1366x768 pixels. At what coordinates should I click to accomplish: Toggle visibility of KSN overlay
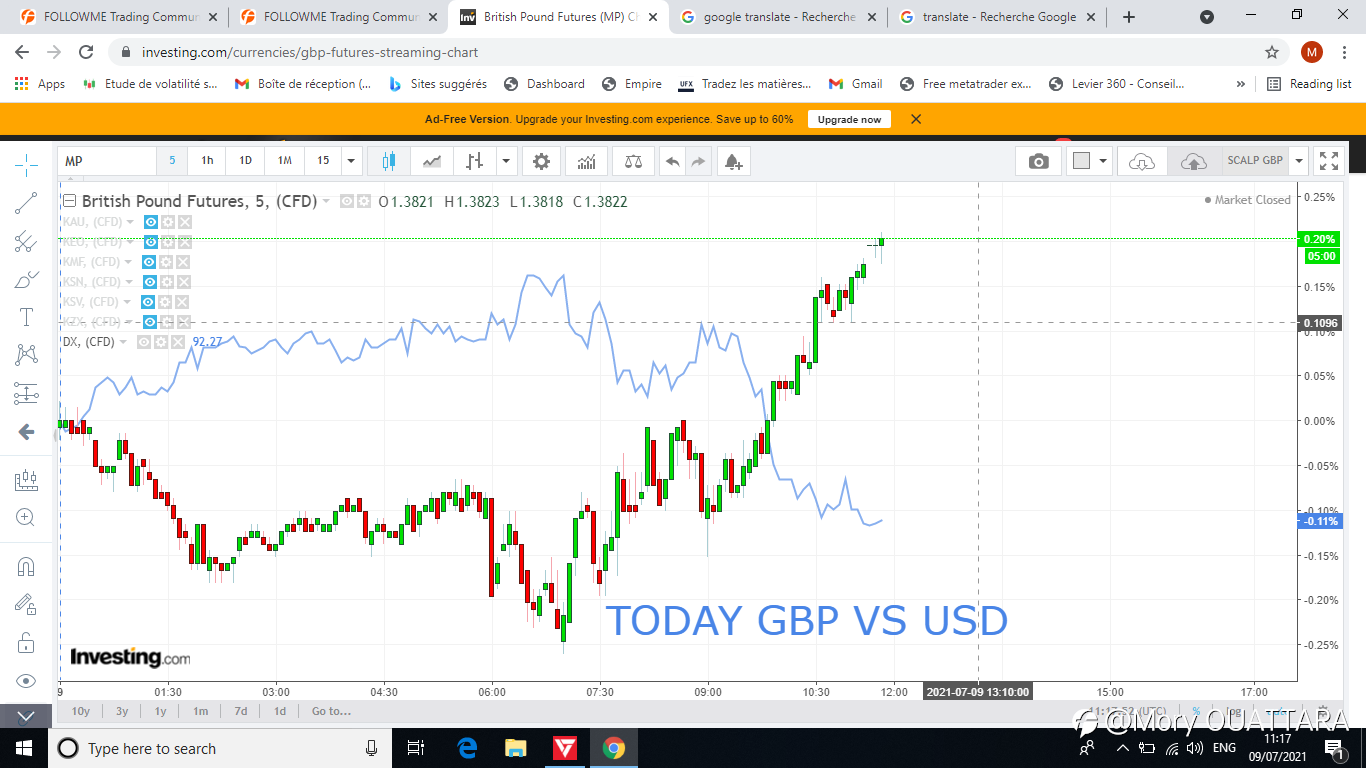click(x=151, y=282)
